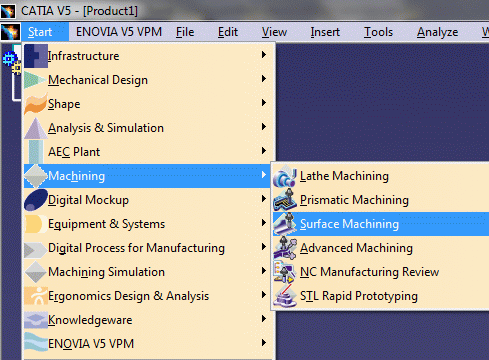
Task: Open the Insert menu
Action: [x=325, y=32]
